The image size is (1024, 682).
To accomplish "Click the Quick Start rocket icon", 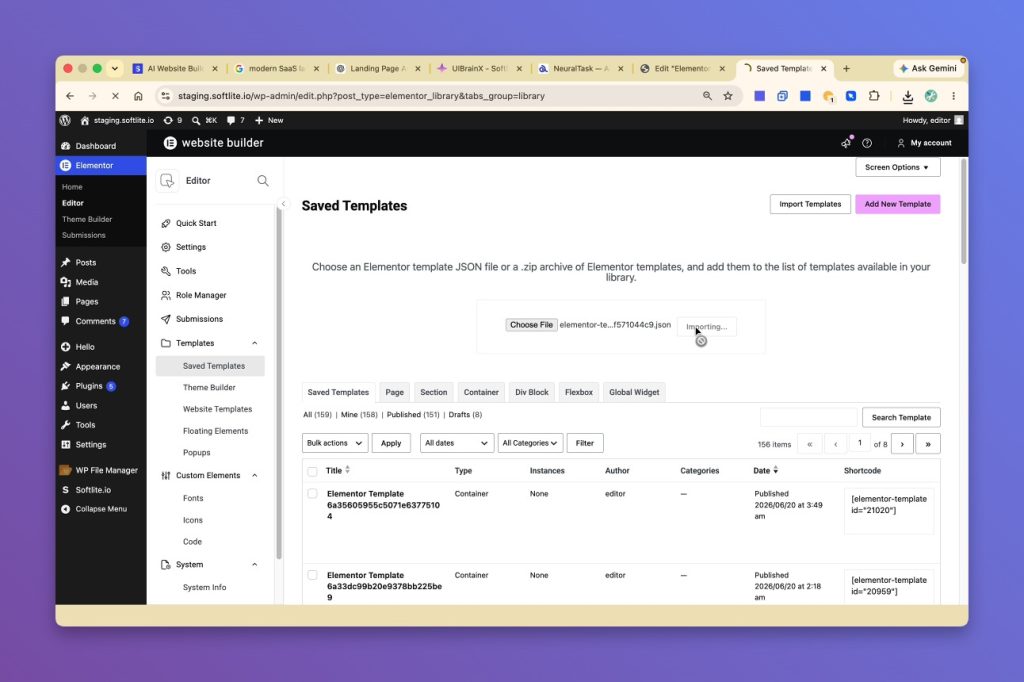I will [166, 223].
